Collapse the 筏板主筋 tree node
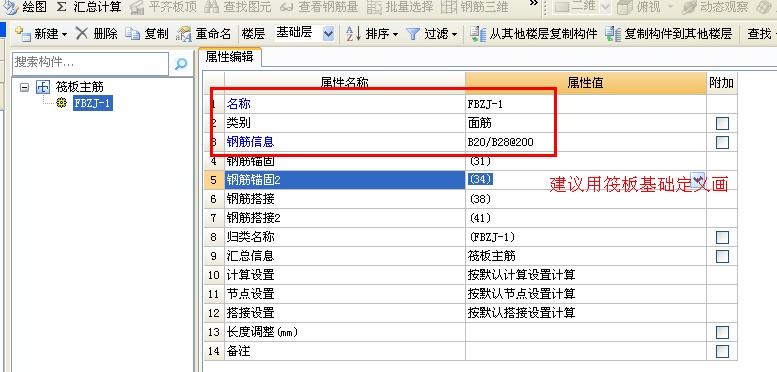 pos(24,87)
